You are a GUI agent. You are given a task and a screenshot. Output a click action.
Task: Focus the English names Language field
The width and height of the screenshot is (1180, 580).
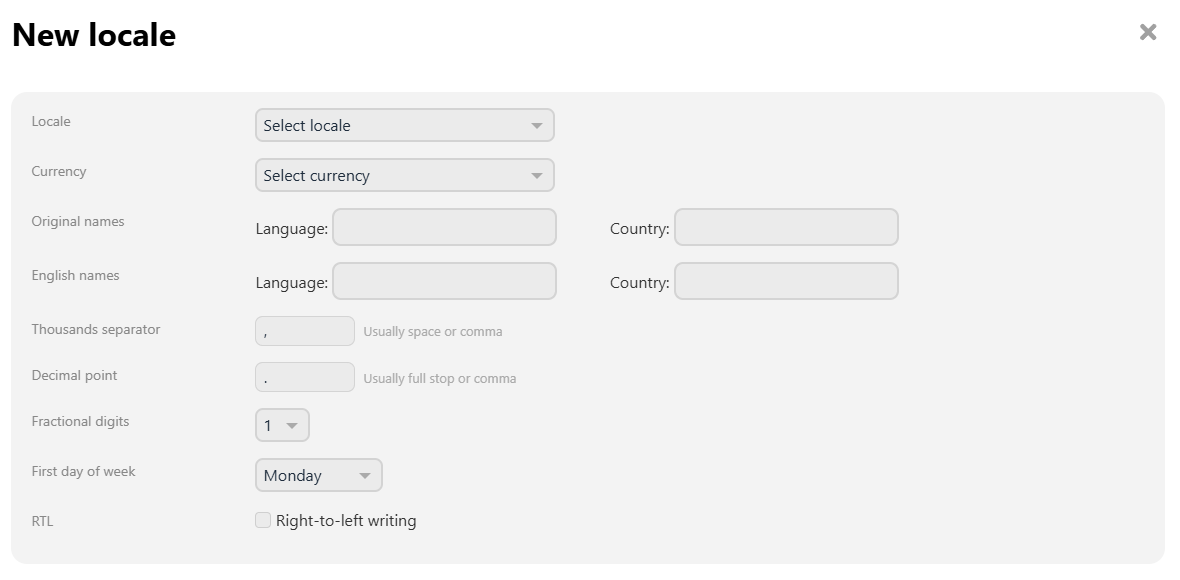[x=445, y=281]
